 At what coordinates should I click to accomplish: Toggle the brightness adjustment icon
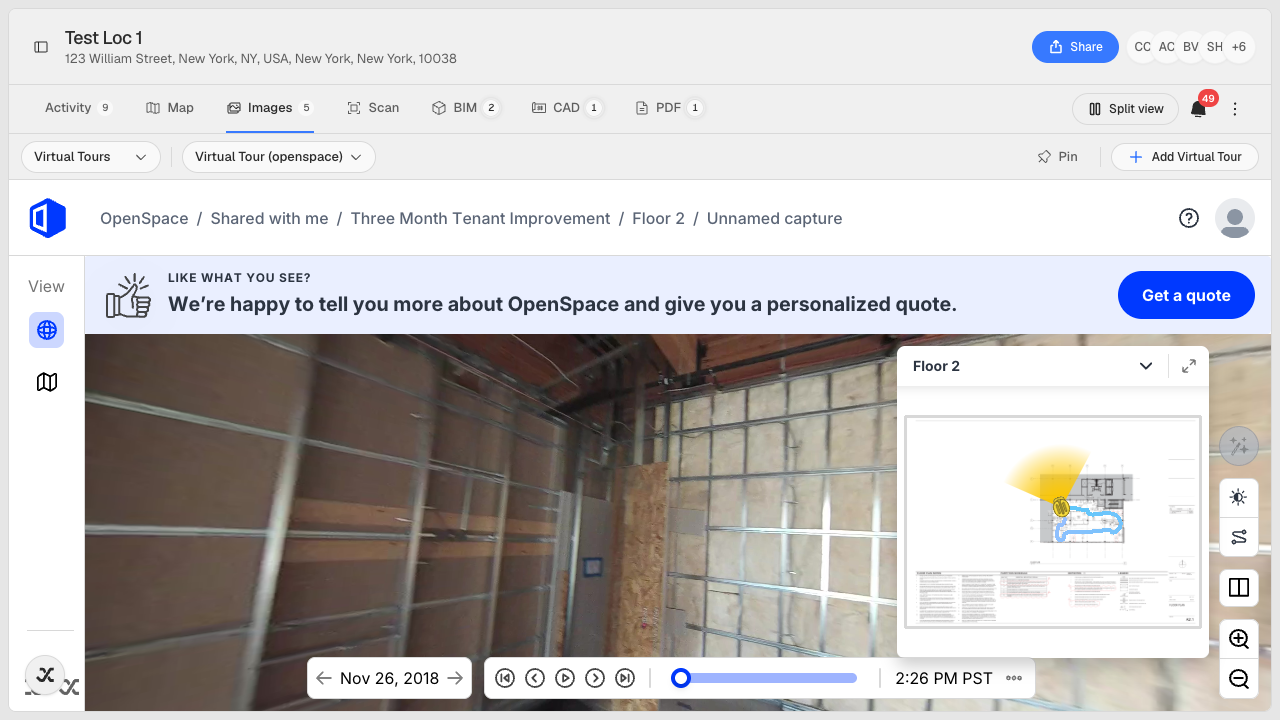[1239, 497]
